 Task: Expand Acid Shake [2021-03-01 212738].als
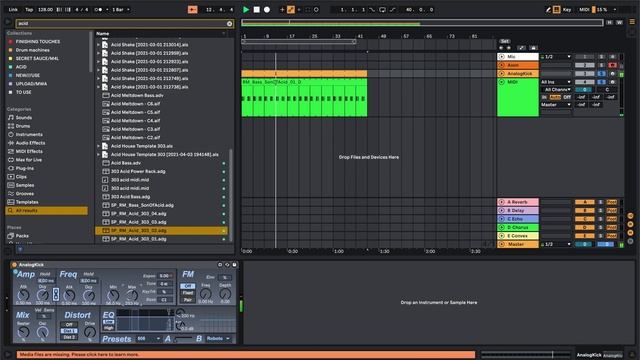pos(98,87)
